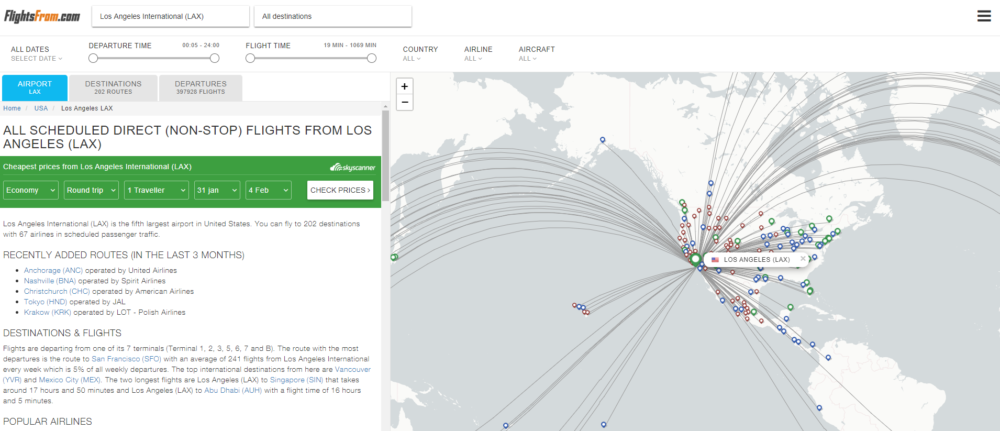
Task: Click the FlightsFrom.com logo
Action: click(x=41, y=16)
